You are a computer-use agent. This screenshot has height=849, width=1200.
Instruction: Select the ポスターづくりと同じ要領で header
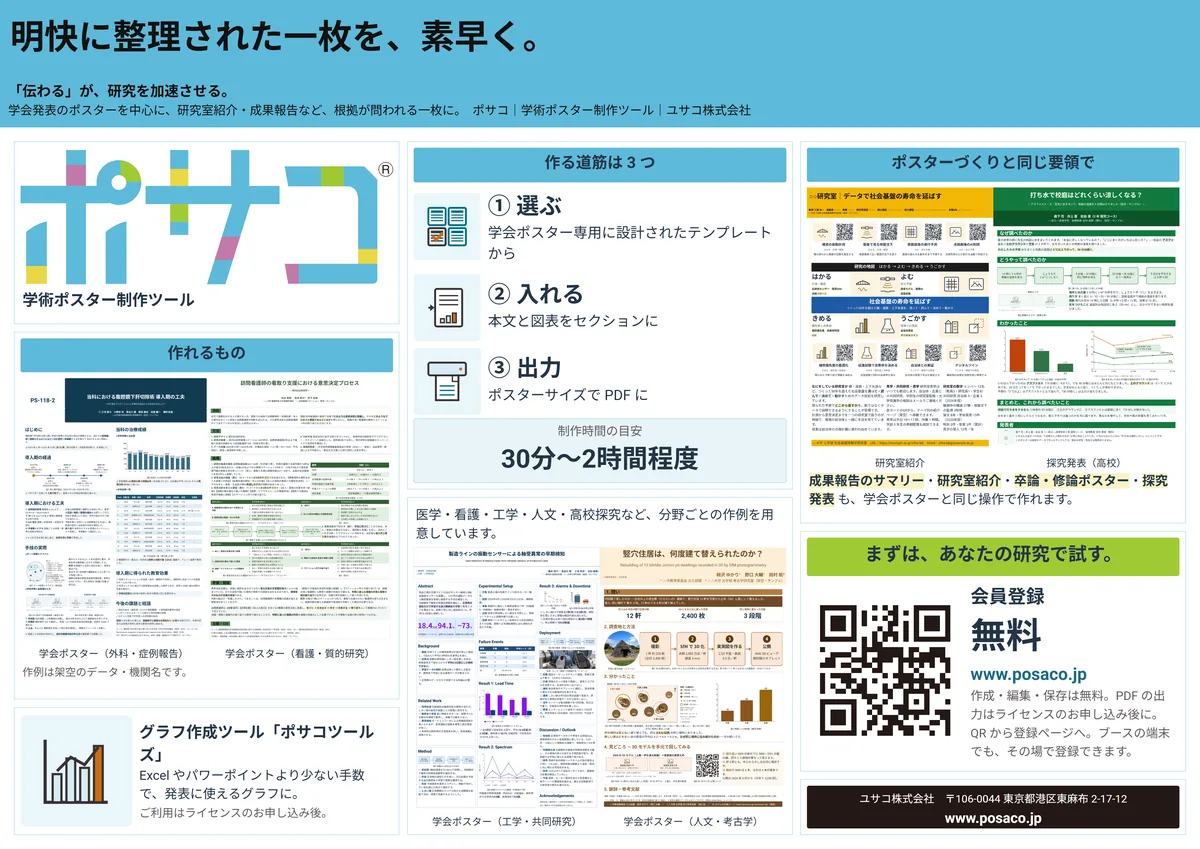tap(993, 163)
